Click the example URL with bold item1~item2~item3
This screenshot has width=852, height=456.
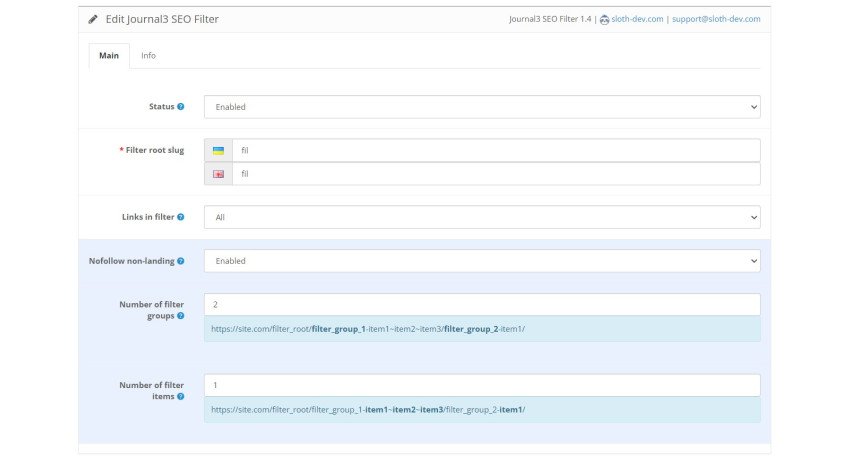tap(368, 410)
